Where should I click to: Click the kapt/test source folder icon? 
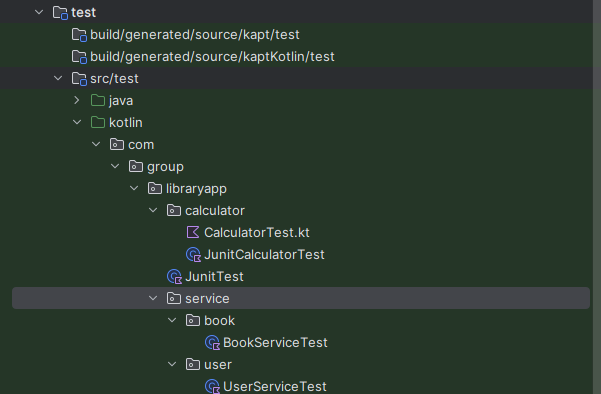(79, 35)
